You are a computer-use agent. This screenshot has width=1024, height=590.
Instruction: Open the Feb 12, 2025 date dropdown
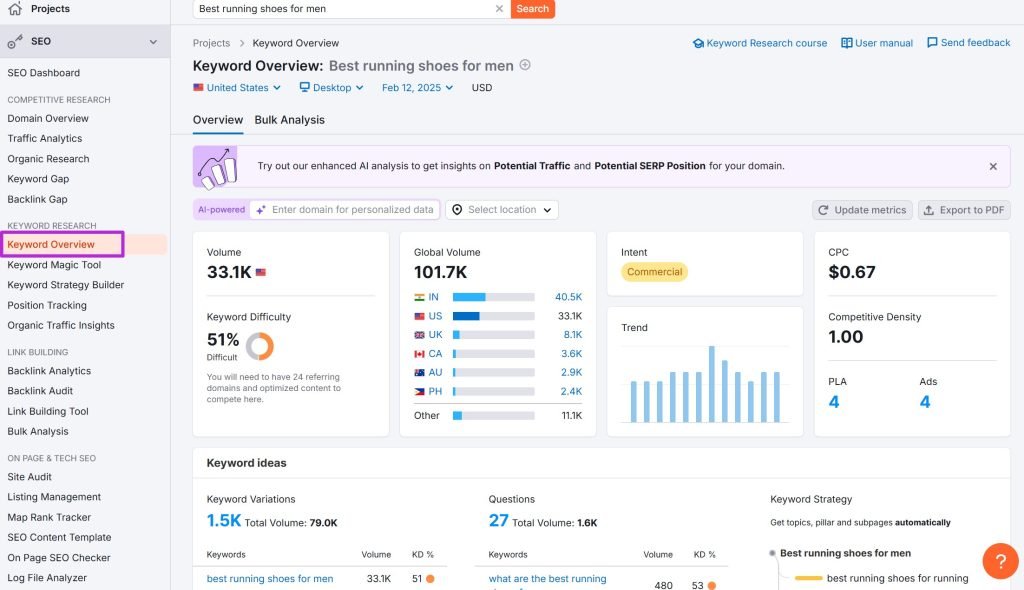tap(417, 88)
